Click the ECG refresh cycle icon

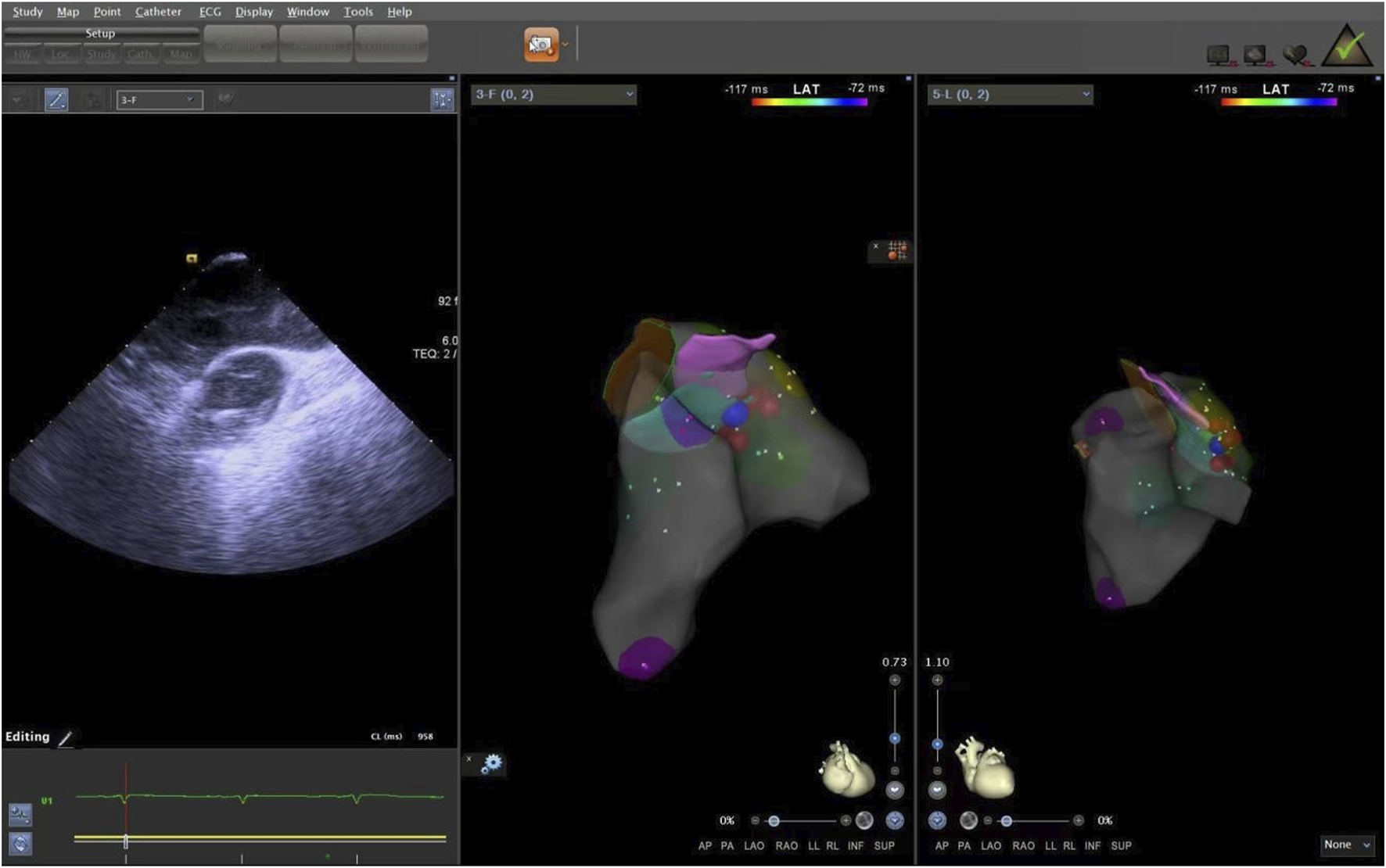20,844
